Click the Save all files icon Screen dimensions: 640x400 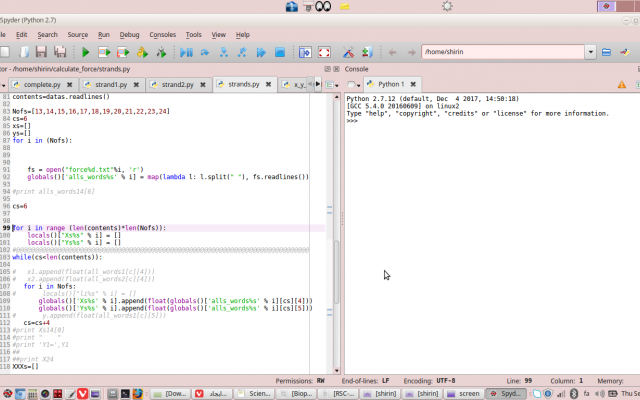pos(60,52)
